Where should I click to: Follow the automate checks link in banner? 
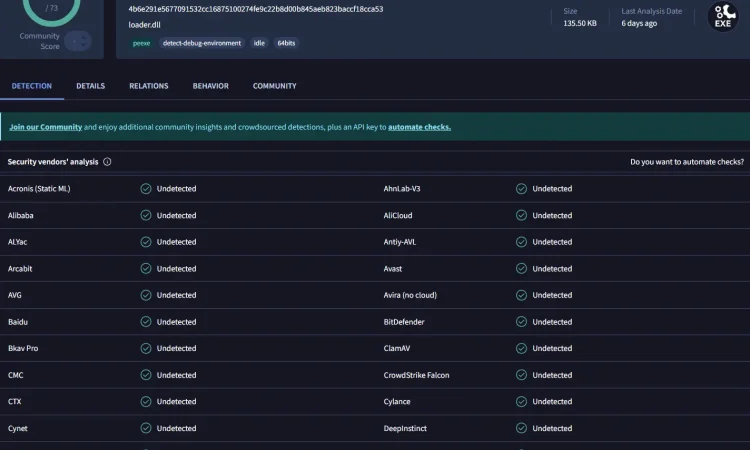419,127
